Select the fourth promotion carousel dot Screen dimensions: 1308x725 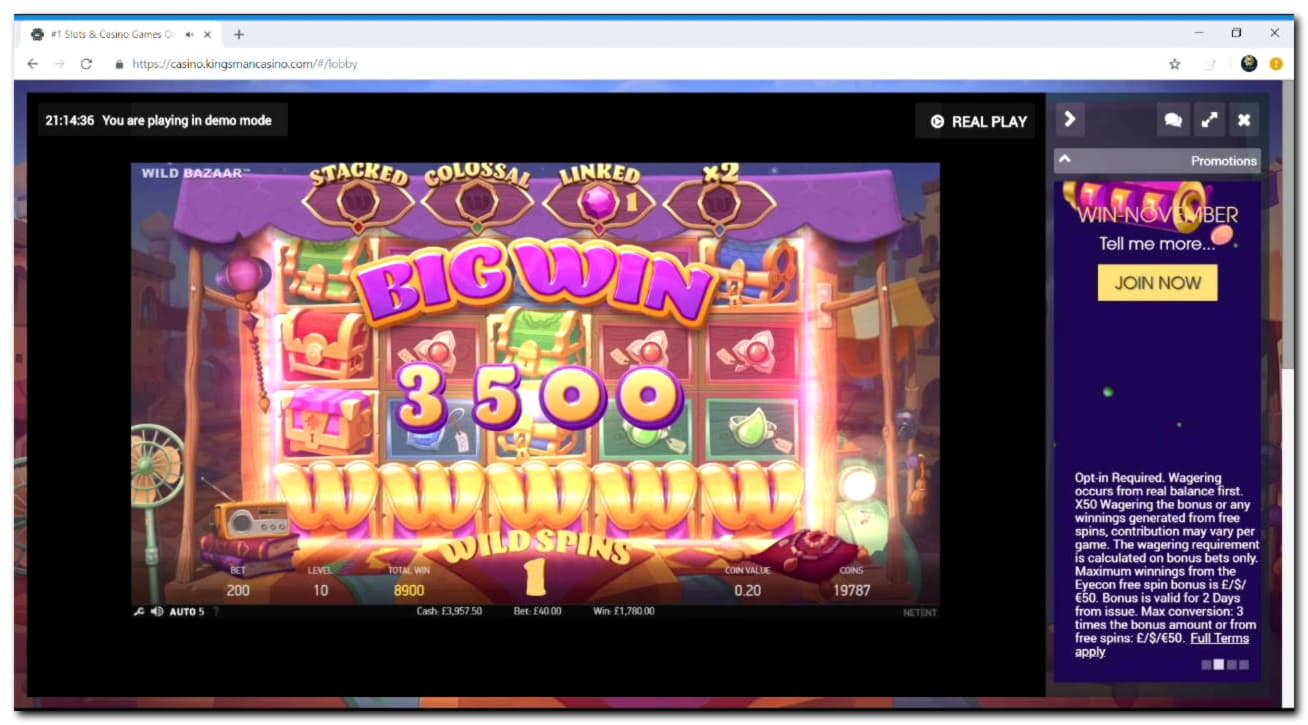[x=1244, y=664]
